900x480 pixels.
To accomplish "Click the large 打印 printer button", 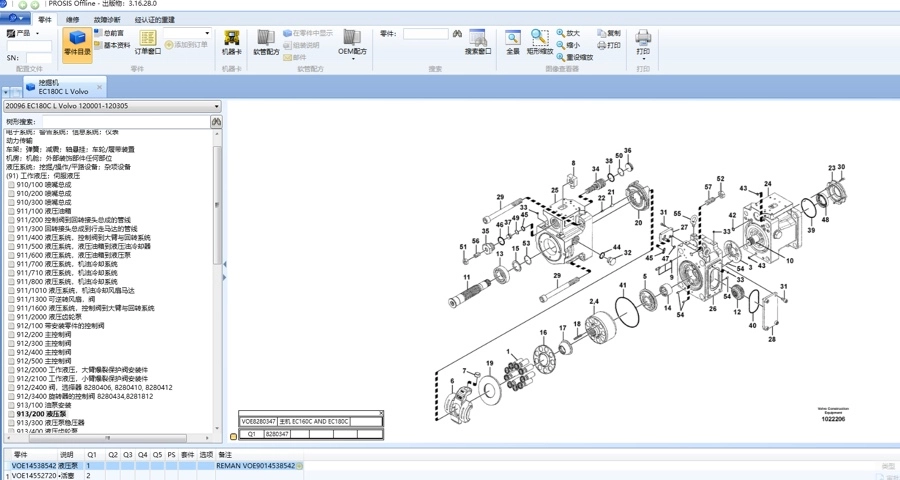I will point(643,44).
